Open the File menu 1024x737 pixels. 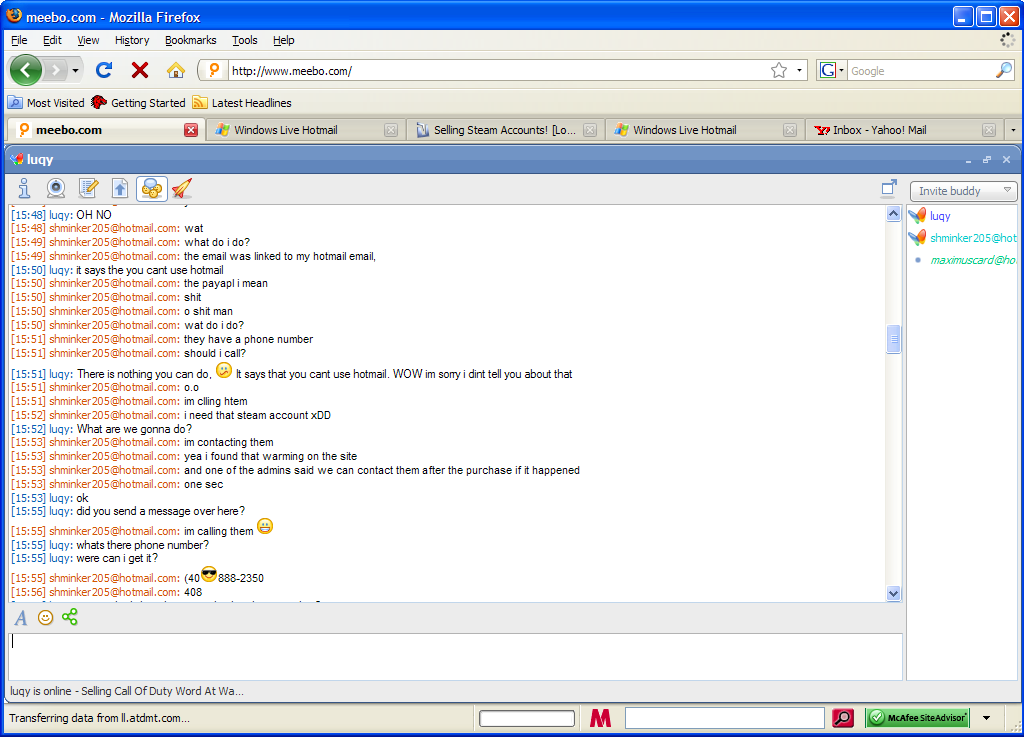(x=19, y=40)
